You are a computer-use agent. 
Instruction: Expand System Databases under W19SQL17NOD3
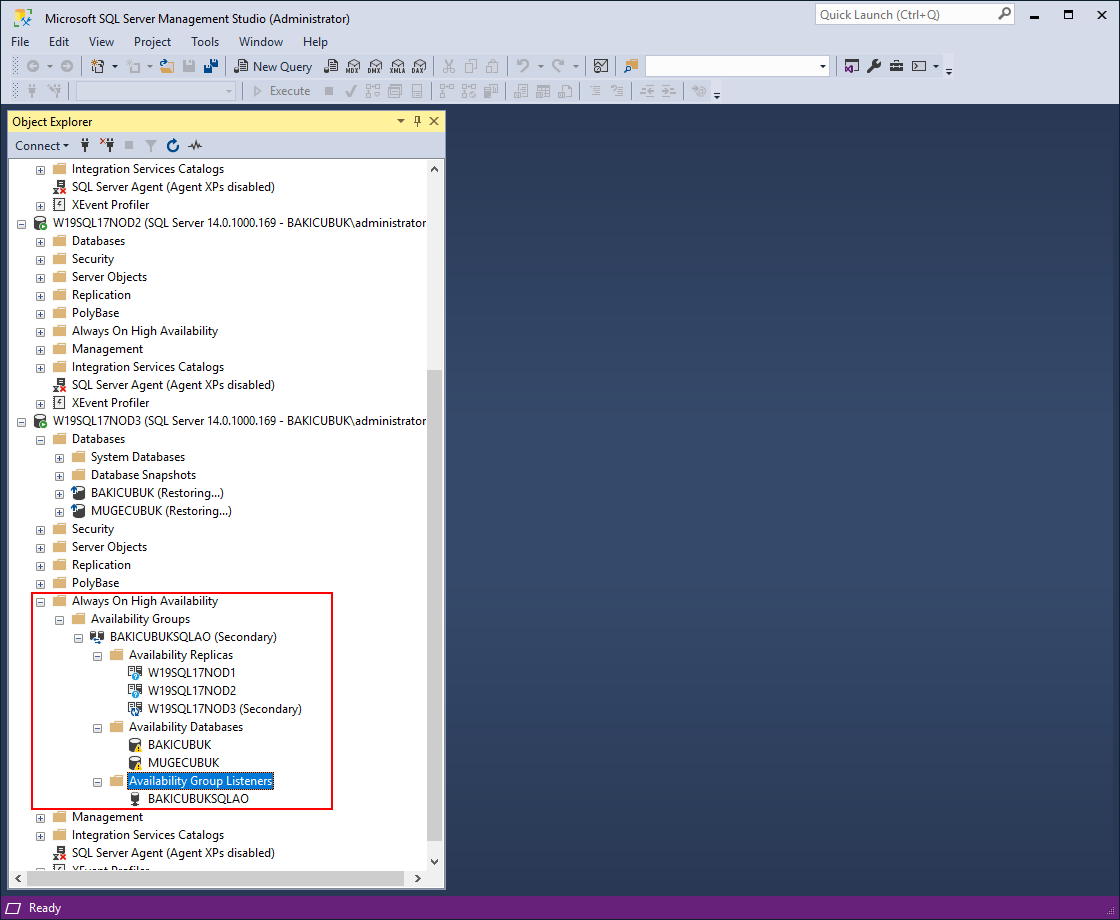pyautogui.click(x=59, y=457)
